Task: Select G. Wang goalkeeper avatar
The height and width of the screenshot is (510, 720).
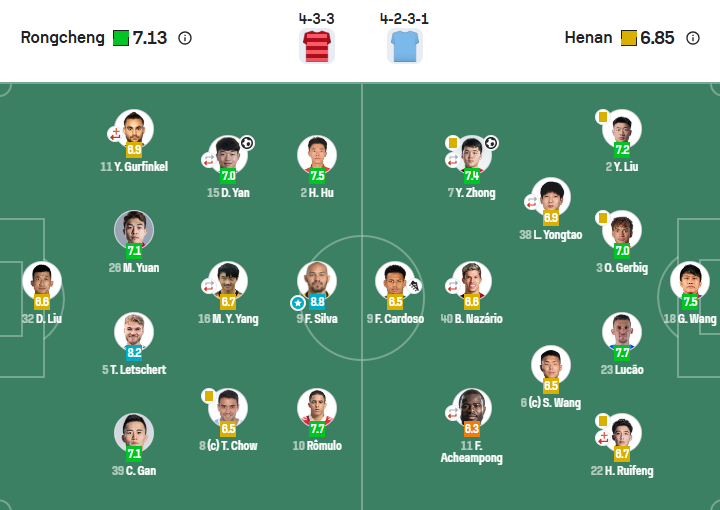Action: pyautogui.click(x=690, y=281)
